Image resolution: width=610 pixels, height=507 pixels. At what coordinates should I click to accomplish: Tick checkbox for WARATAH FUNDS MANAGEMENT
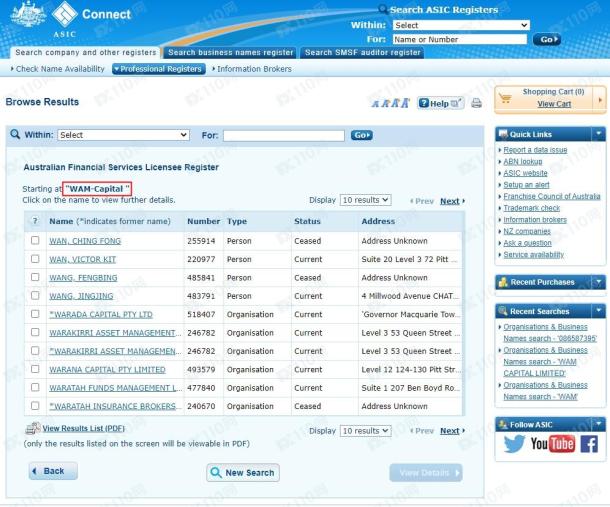[x=35, y=387]
